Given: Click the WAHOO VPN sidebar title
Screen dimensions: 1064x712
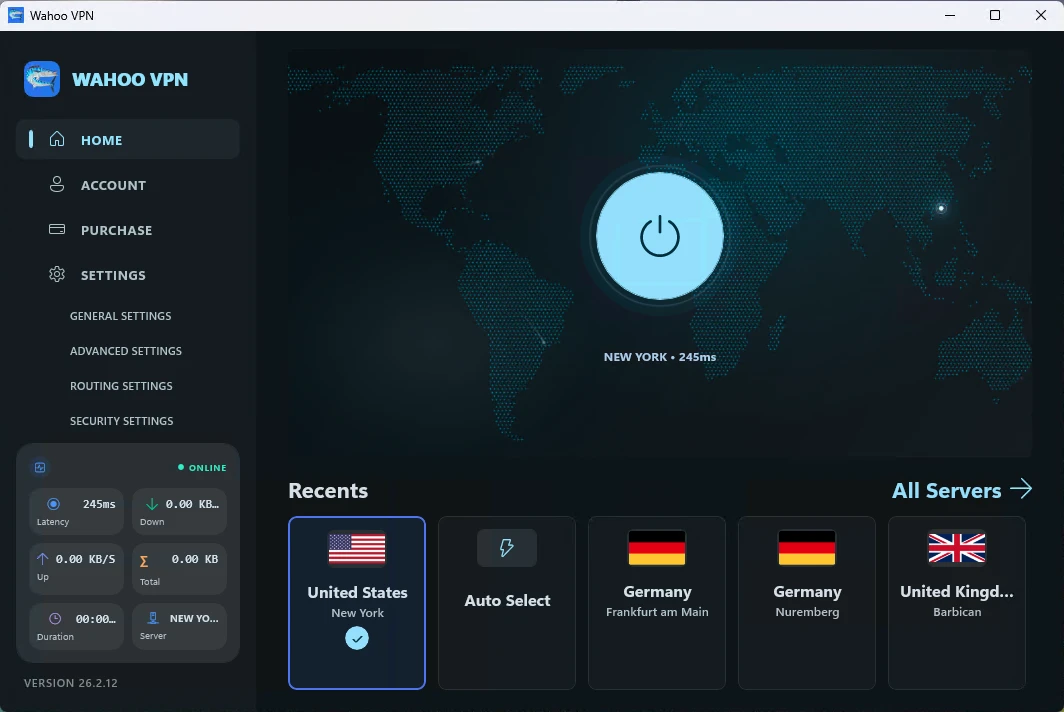Looking at the screenshot, I should pos(130,79).
